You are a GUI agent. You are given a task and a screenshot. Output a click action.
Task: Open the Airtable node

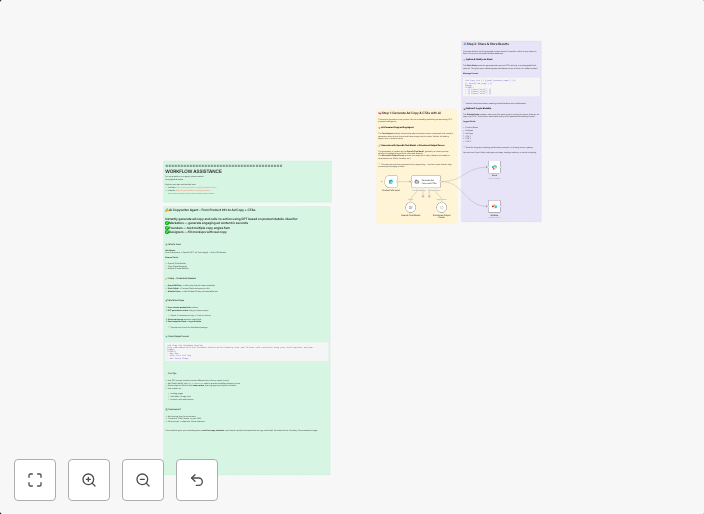click(x=494, y=206)
